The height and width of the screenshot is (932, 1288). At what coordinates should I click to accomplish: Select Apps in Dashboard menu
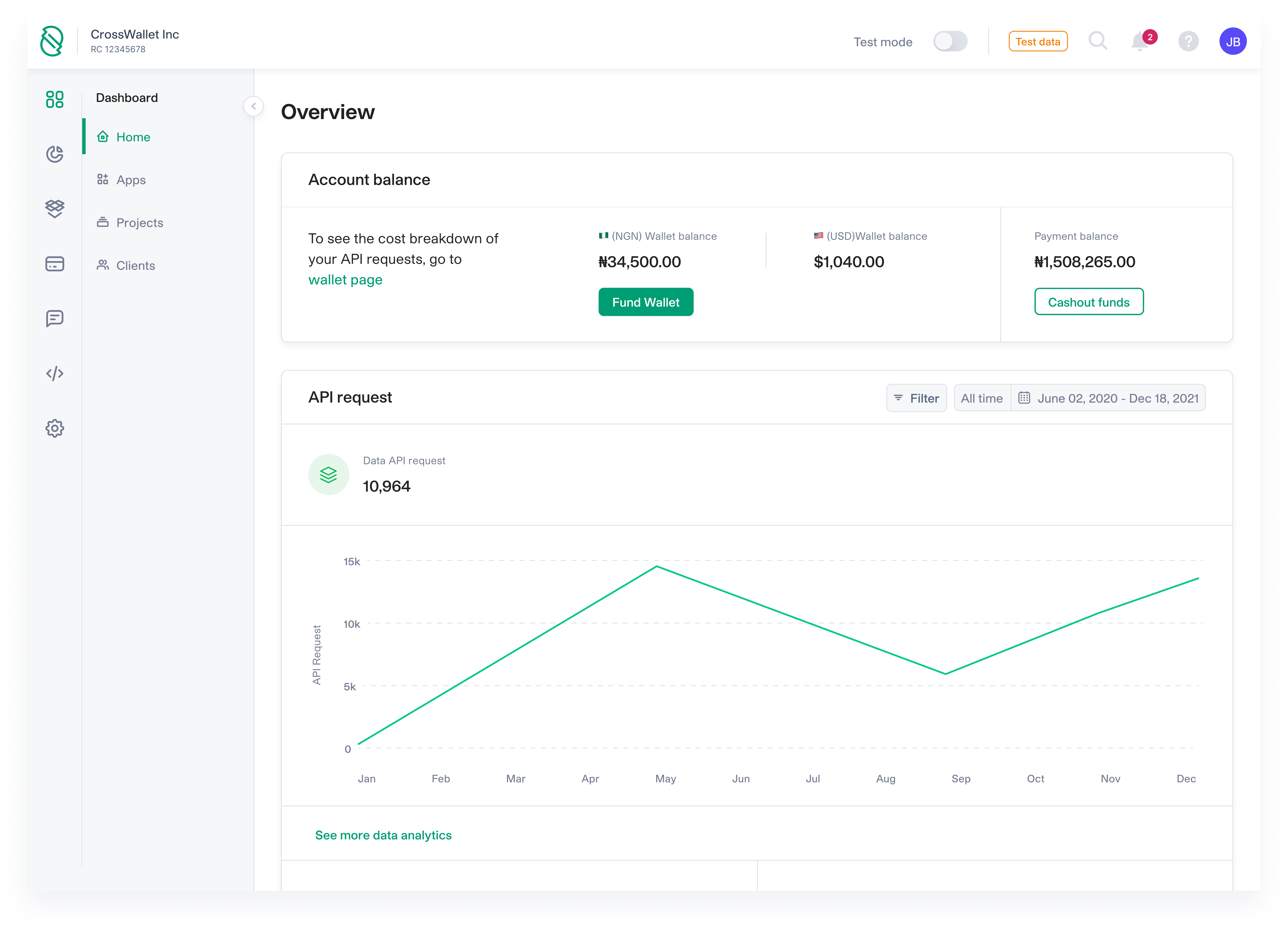click(131, 180)
